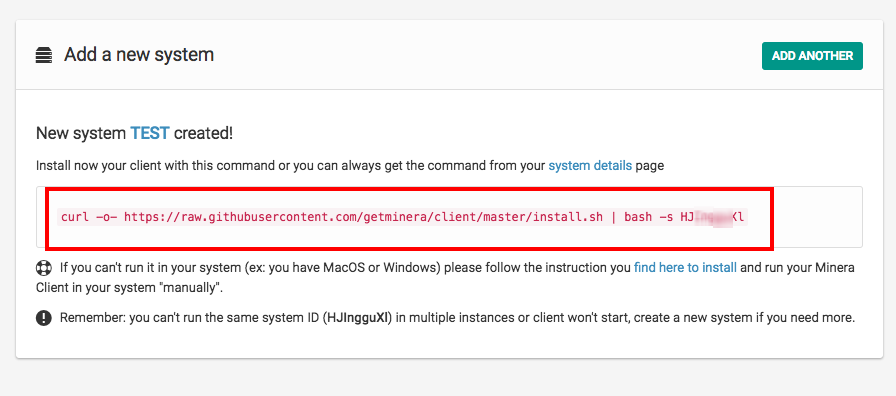Screen dimensions: 896x396
Task: Open the system details page link
Action: [x=590, y=166]
